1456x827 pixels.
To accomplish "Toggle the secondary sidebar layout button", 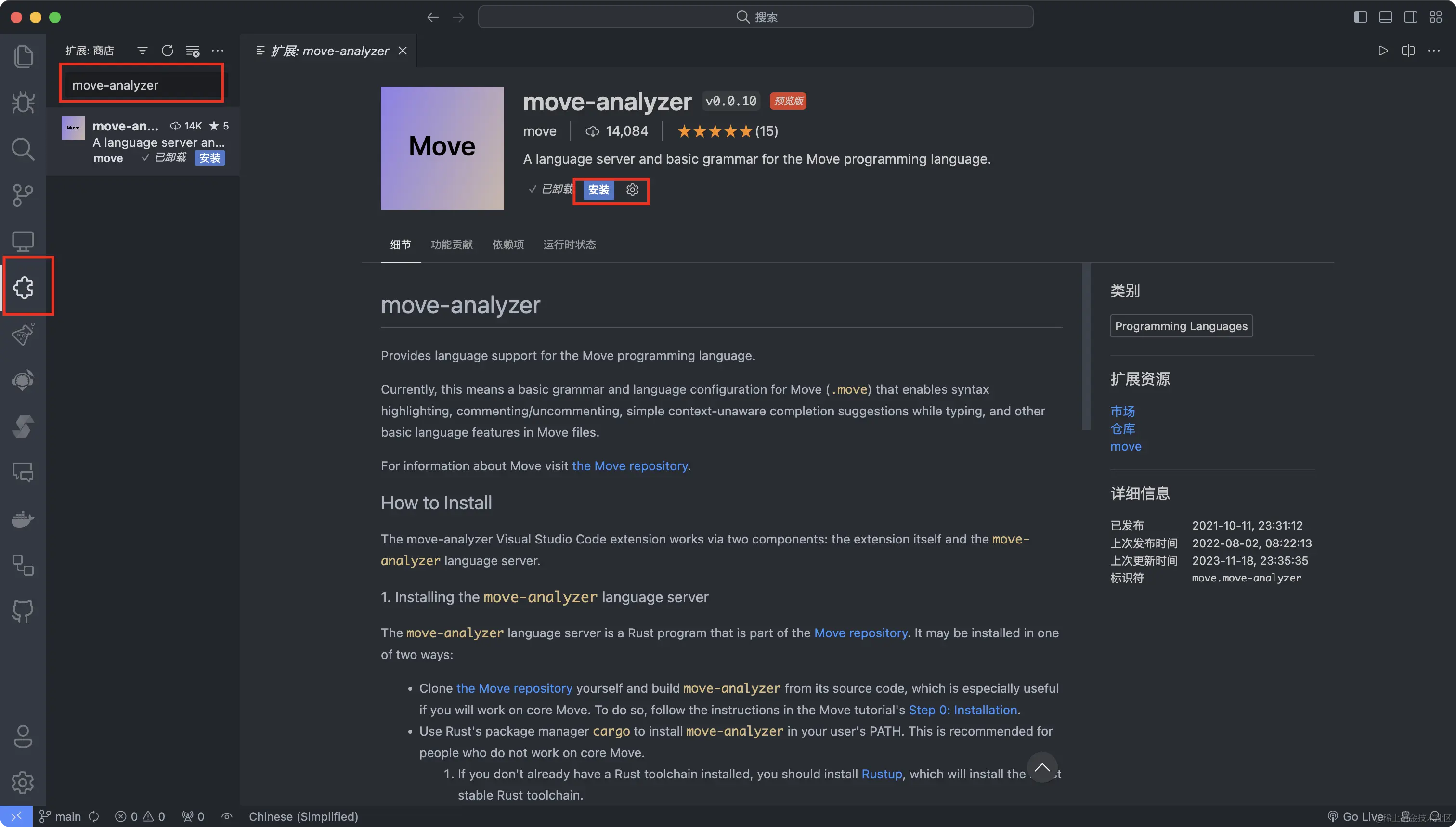I will (x=1410, y=17).
